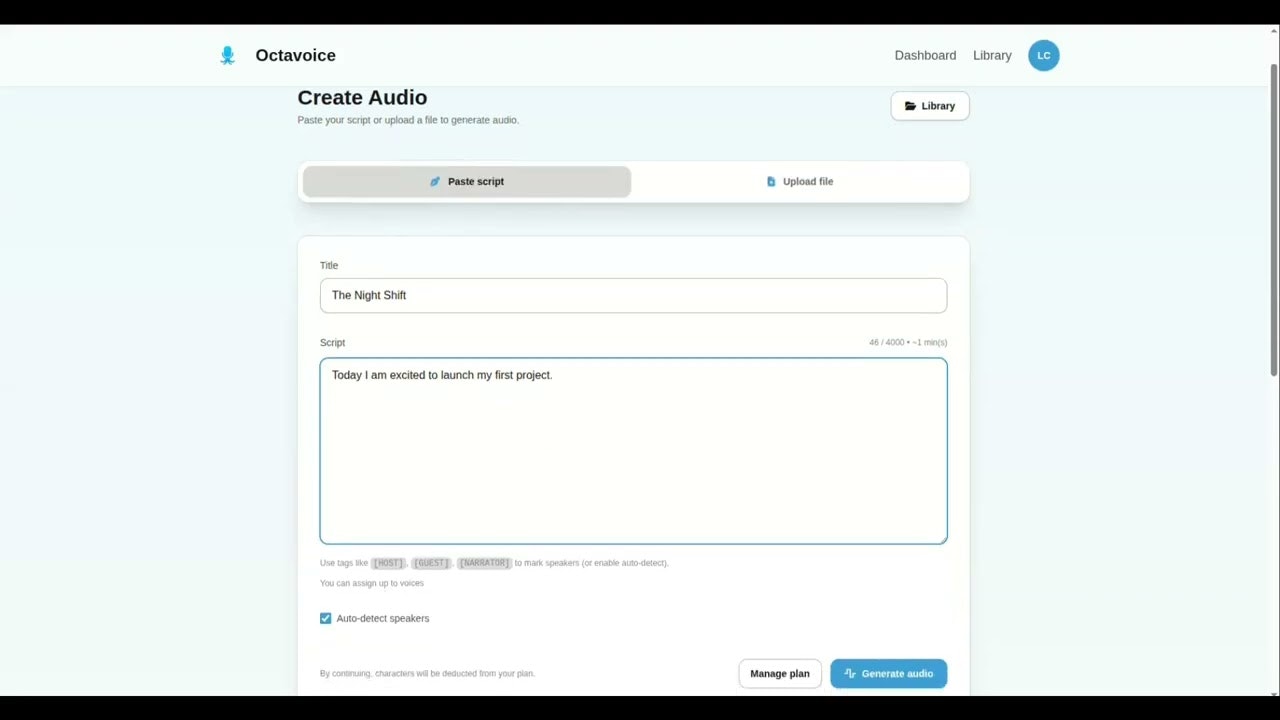Click the page vertical scrollbar thumb

pyautogui.click(x=1273, y=220)
